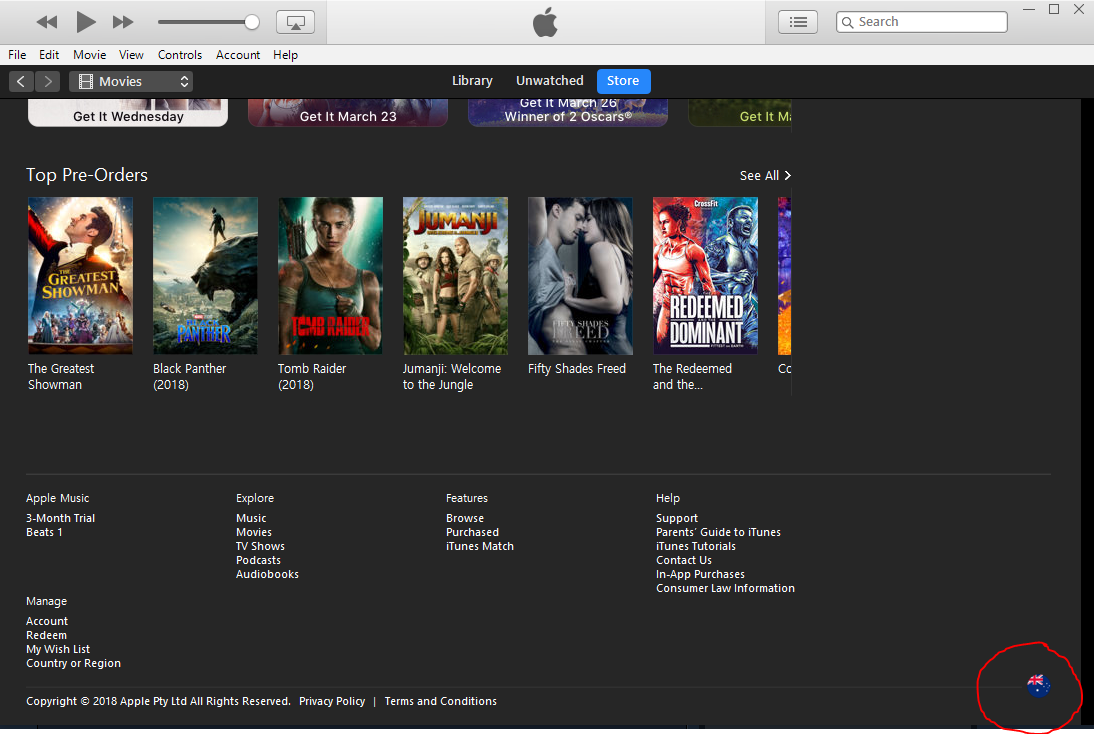Open the Redeemed and the Dominant poster
Screen dimensions: 1094x734
point(705,276)
